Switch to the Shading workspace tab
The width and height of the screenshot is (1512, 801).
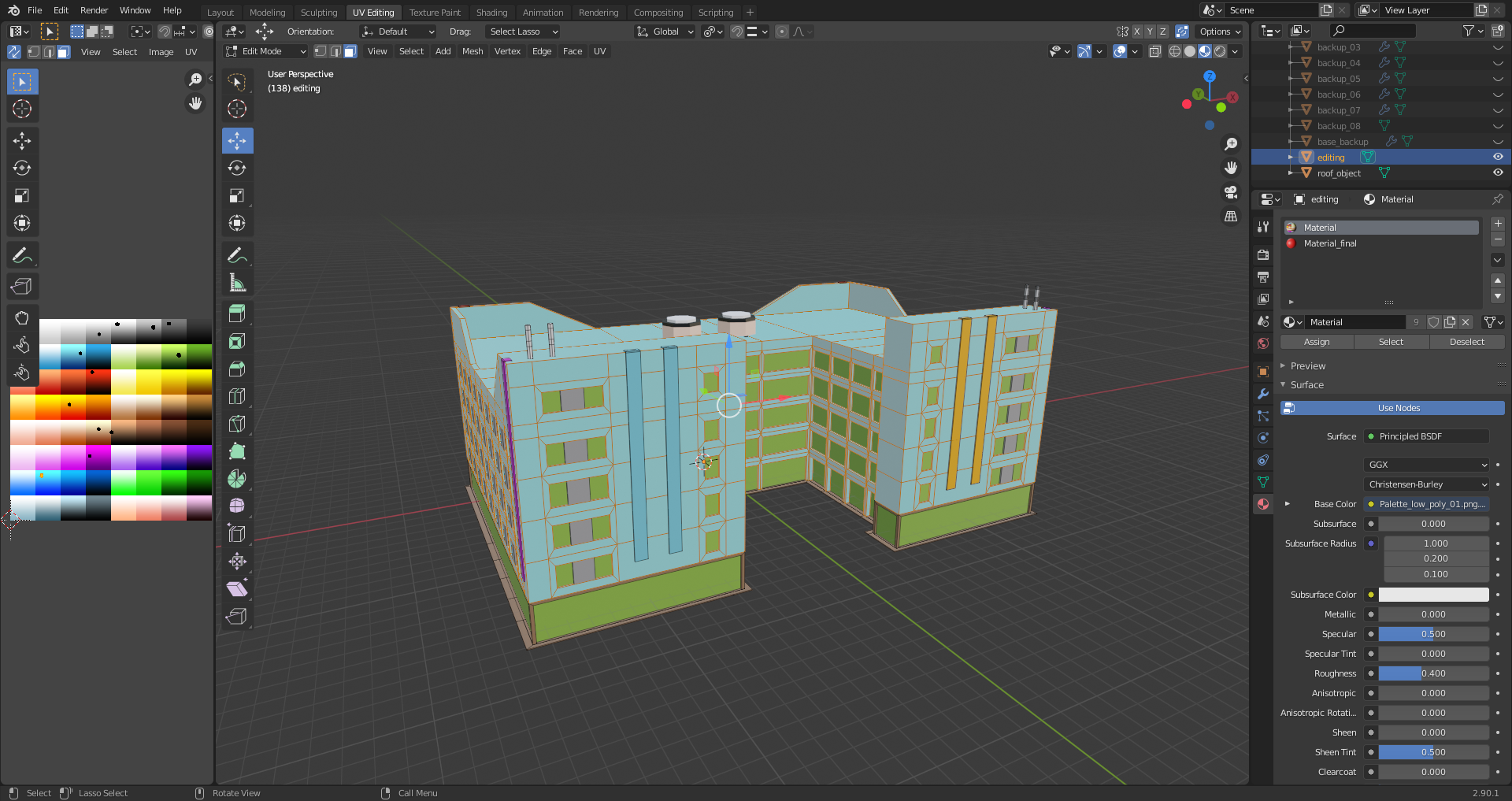(x=491, y=13)
